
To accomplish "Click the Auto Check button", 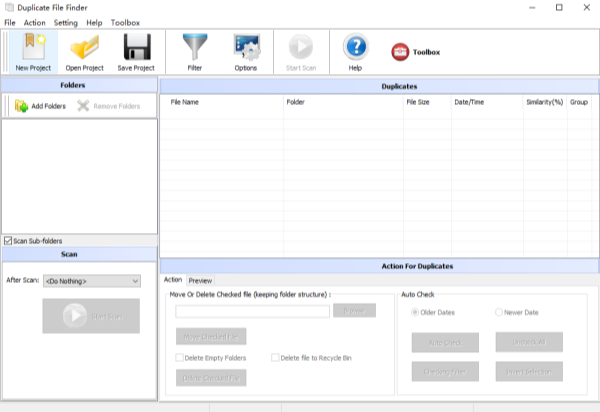I will [445, 342].
